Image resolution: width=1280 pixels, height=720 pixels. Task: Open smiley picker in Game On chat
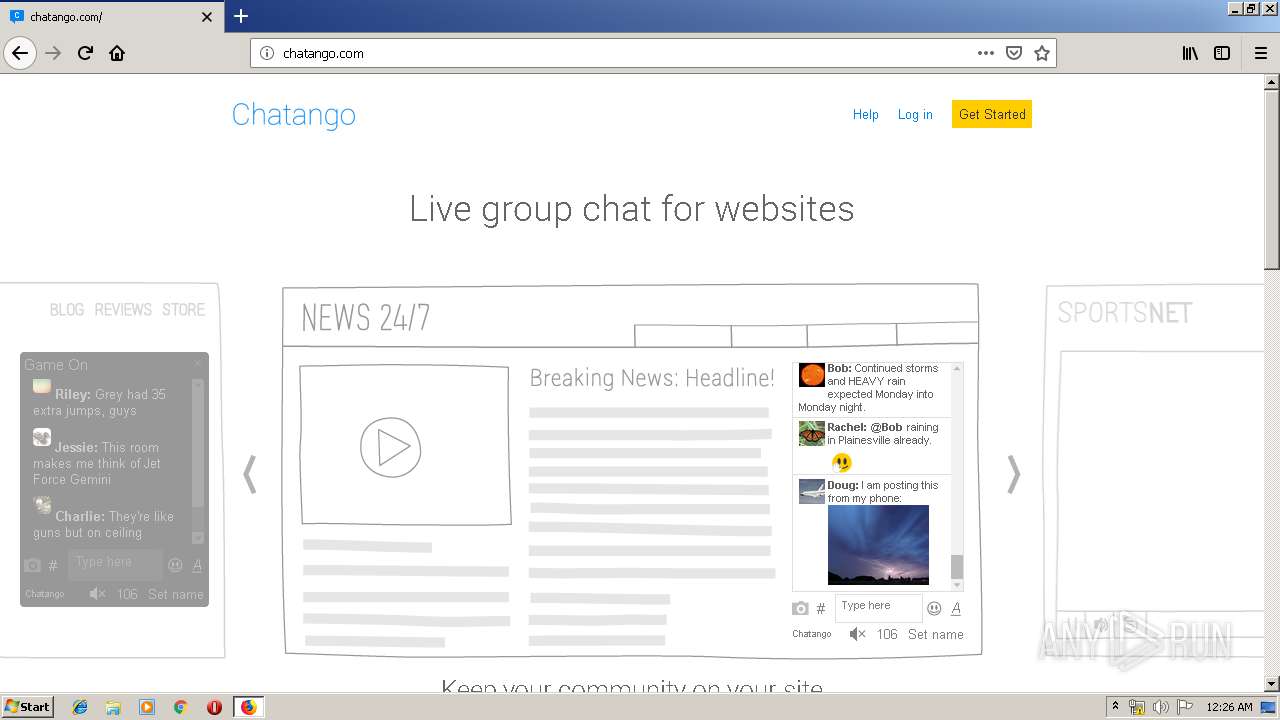[175, 565]
